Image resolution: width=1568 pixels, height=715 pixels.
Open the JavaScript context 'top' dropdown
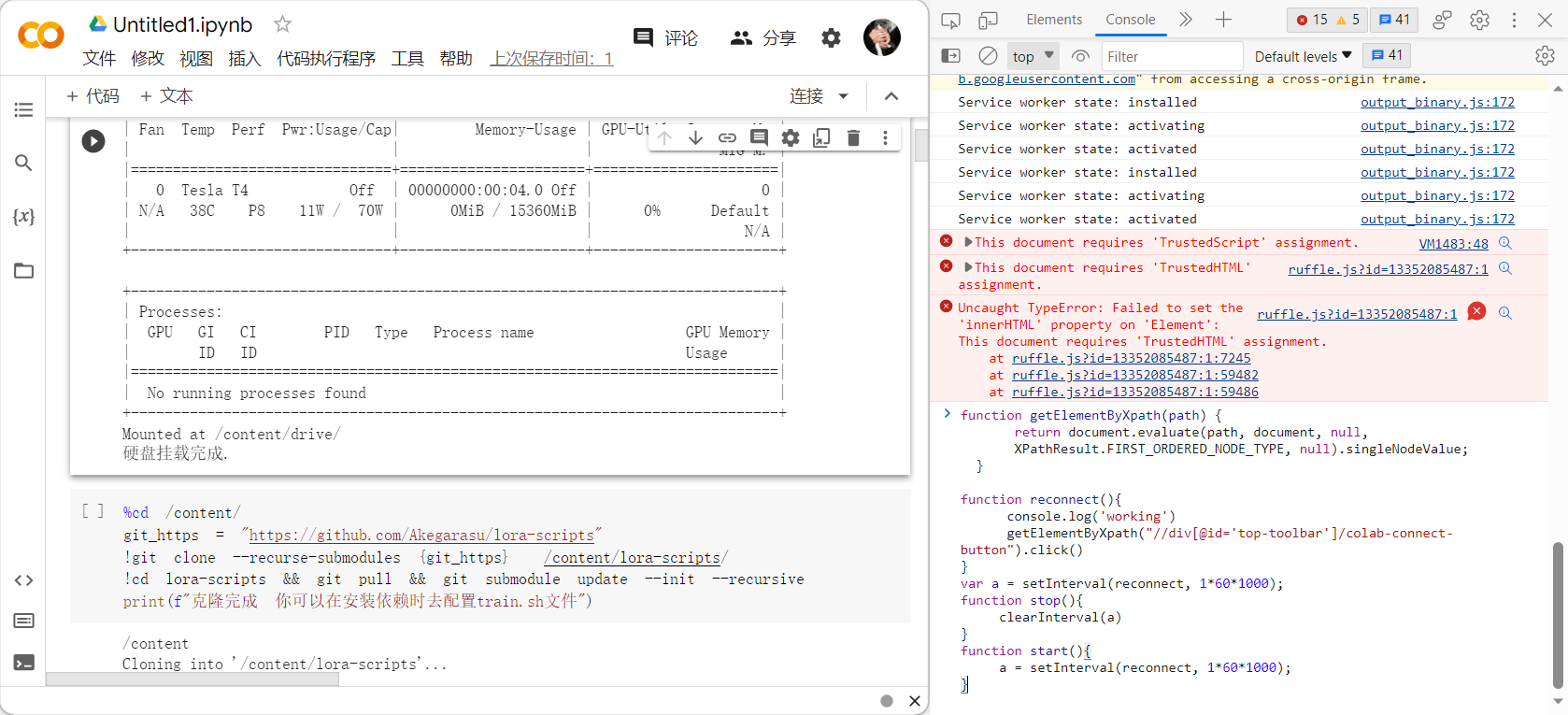(1033, 56)
